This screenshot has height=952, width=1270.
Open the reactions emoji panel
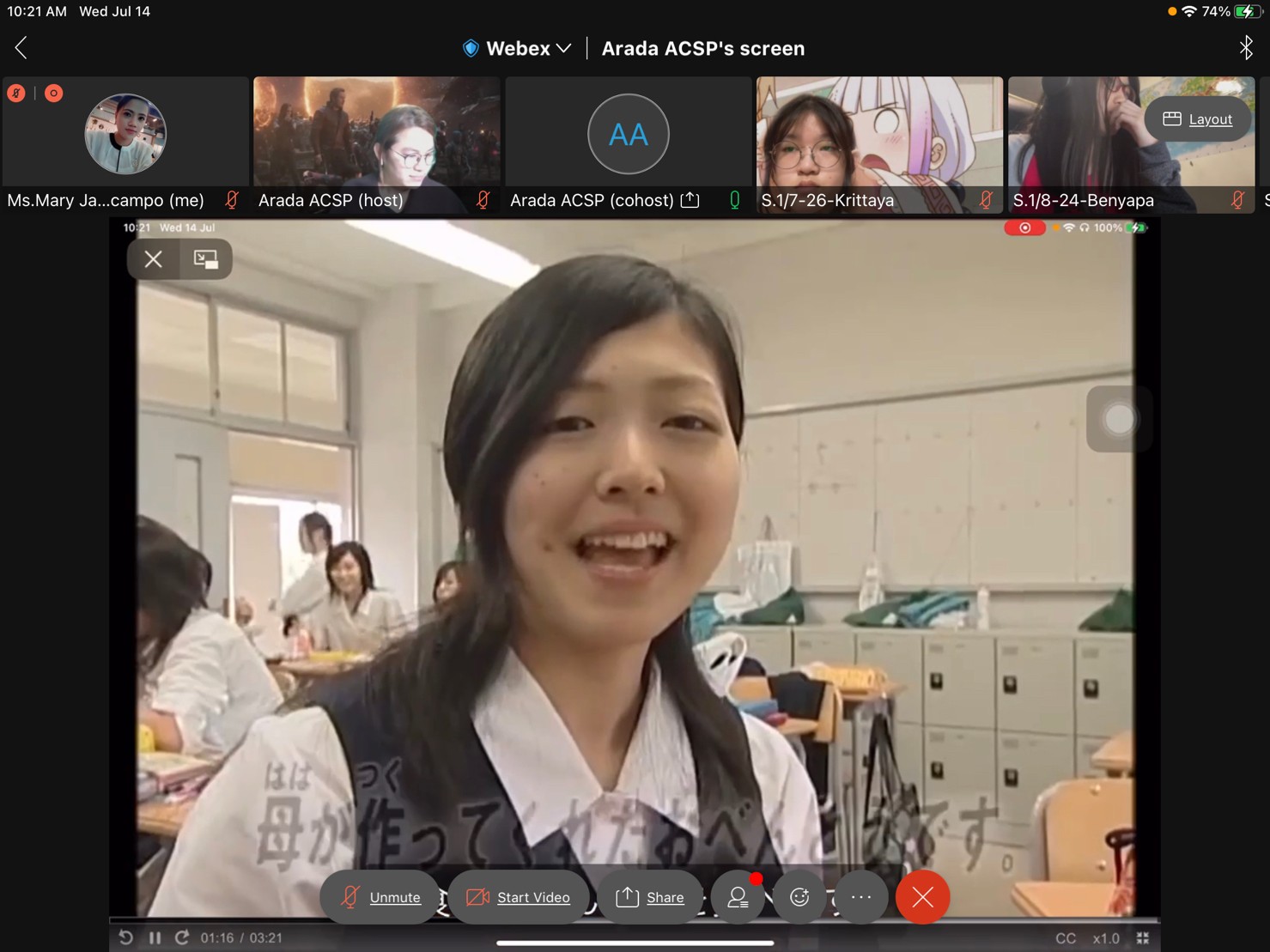click(799, 897)
